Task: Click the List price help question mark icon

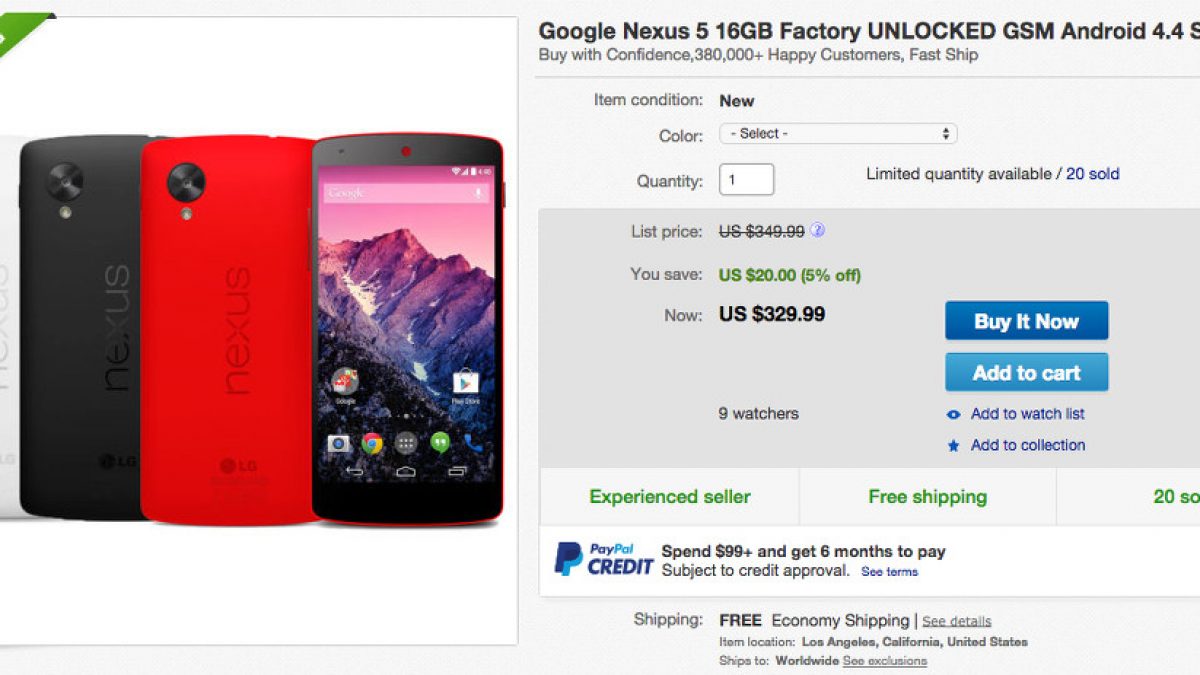Action: coord(817,231)
